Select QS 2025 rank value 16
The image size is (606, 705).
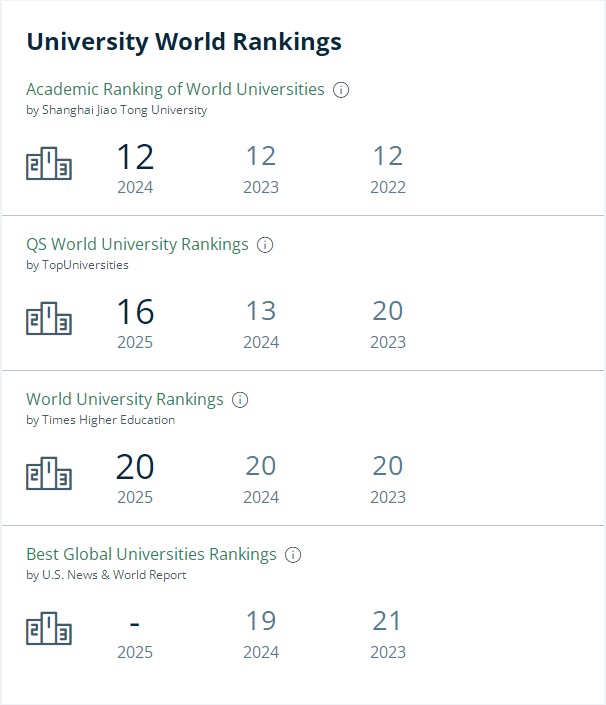pos(135,312)
